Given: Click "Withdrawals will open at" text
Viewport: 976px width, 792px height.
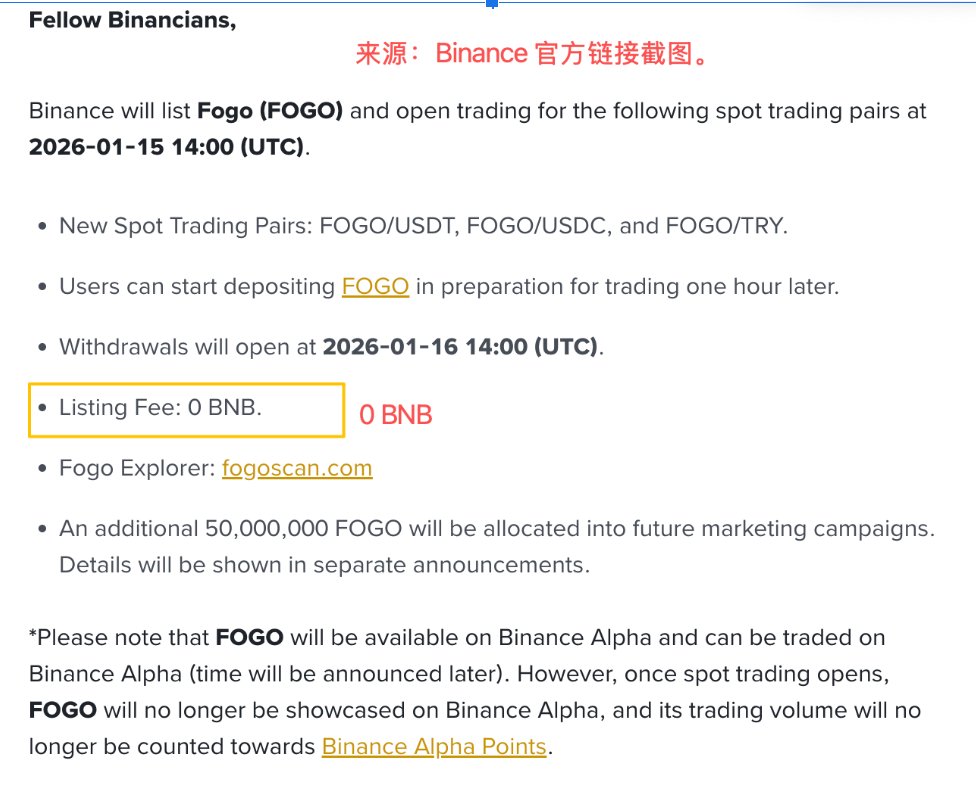Looking at the screenshot, I should [x=187, y=347].
